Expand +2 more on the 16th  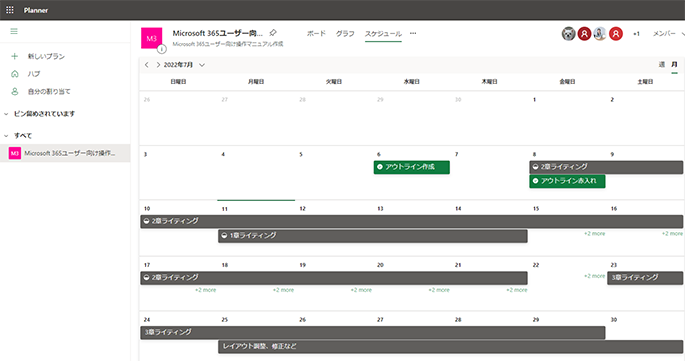[672, 234]
